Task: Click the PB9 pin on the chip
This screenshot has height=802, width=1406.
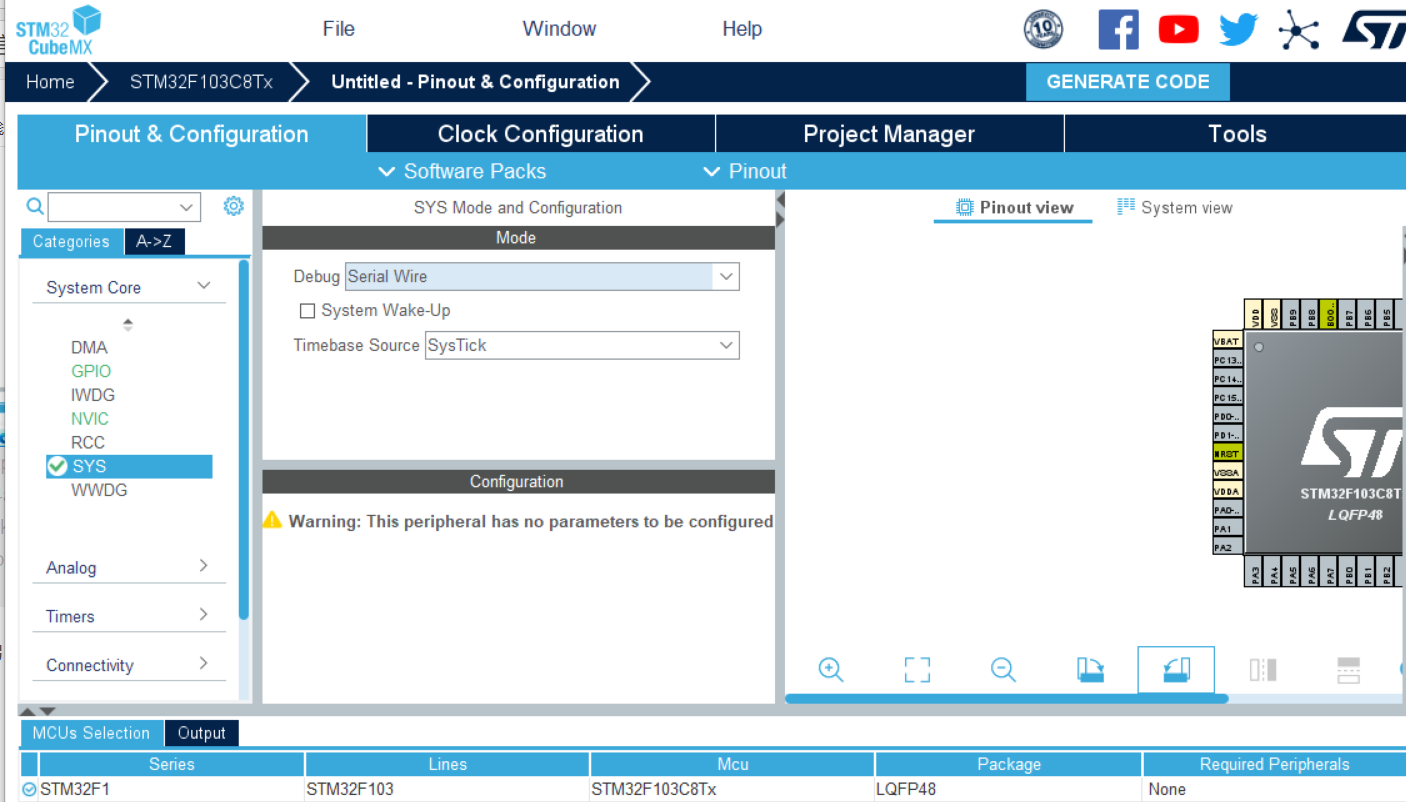Action: (1292, 314)
